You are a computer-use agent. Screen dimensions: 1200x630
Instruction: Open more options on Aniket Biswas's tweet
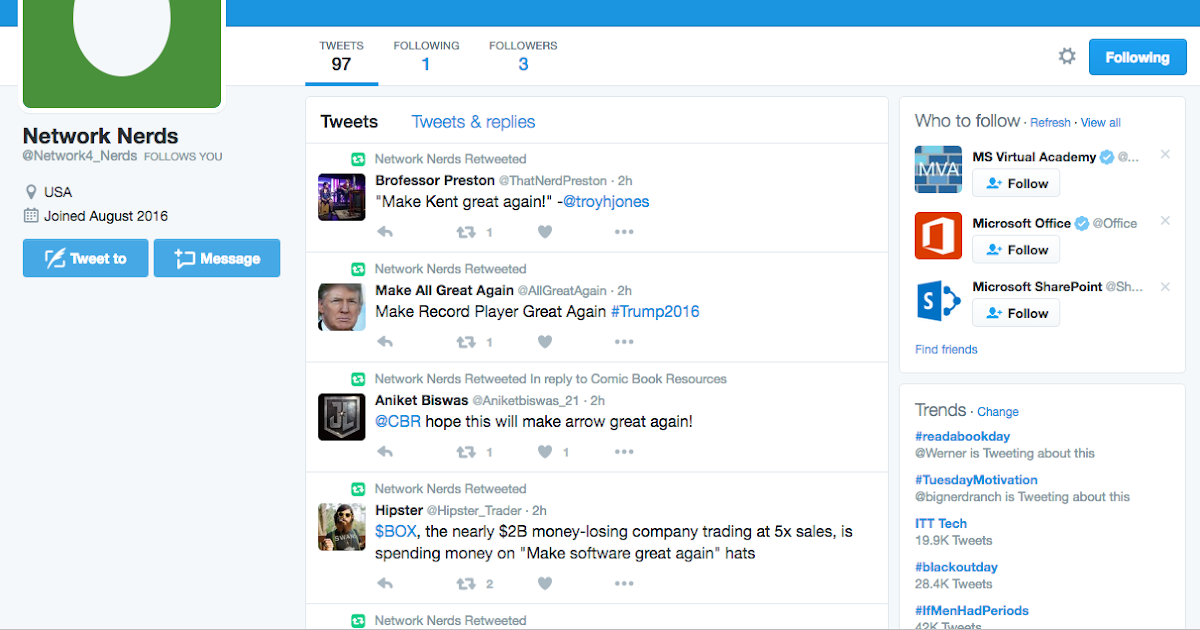click(624, 451)
